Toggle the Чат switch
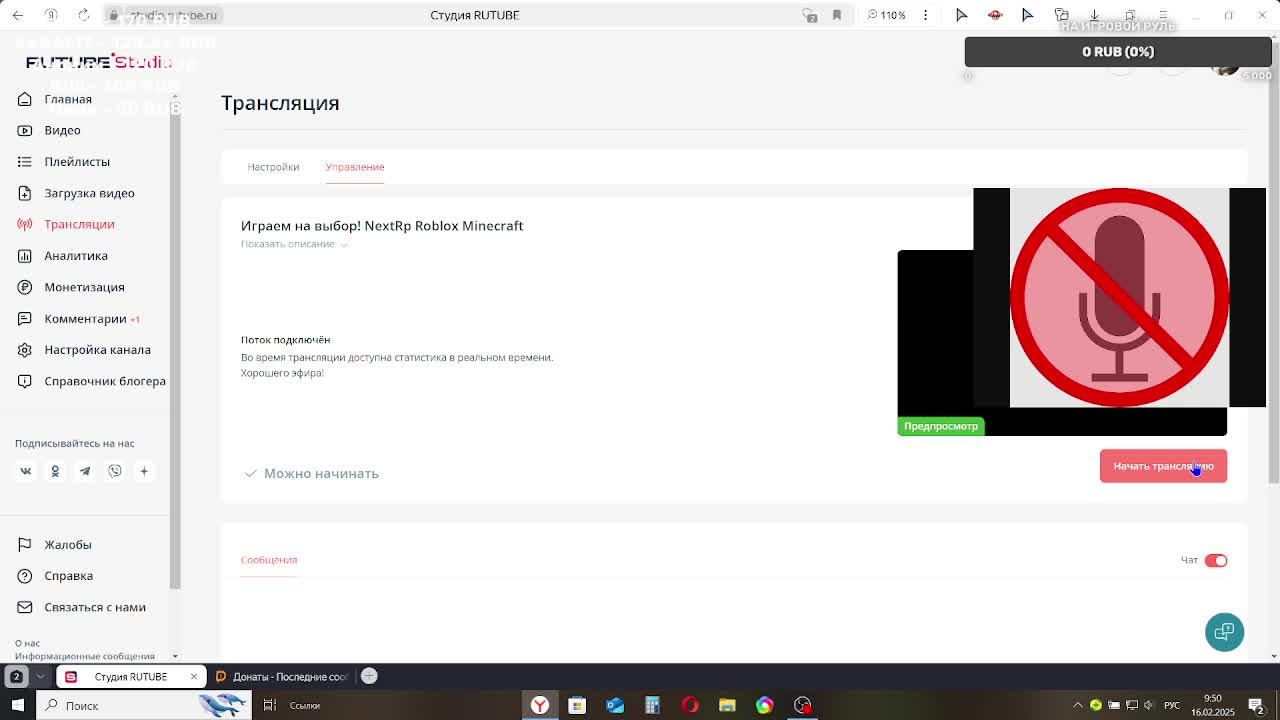 (x=1216, y=560)
